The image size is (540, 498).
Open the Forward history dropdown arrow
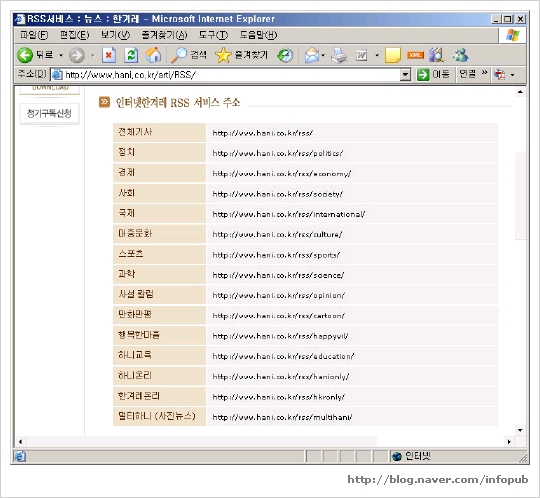(93, 55)
